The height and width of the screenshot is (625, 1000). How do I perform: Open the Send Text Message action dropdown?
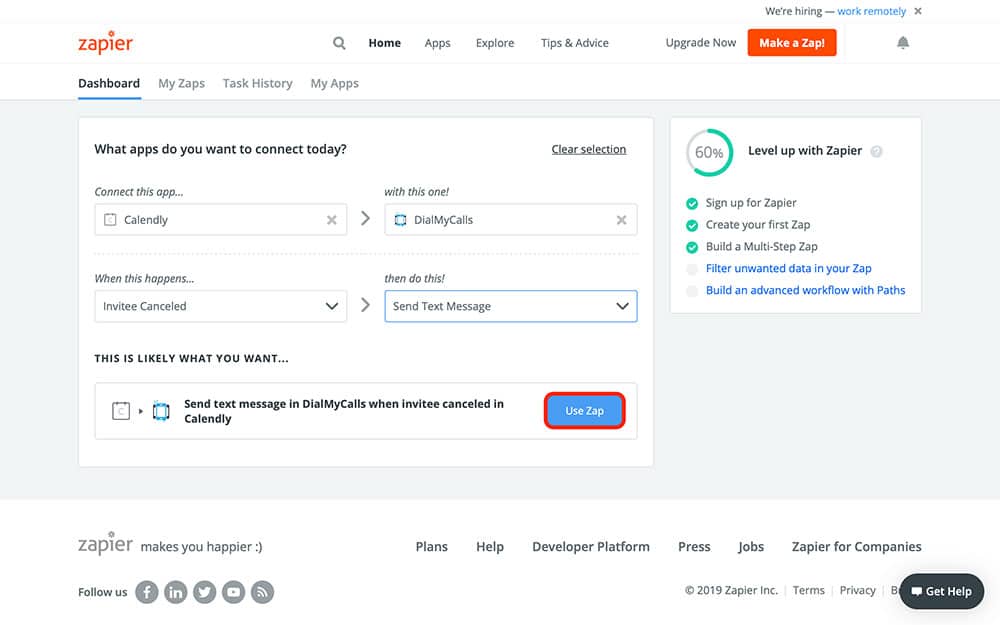[x=622, y=306]
